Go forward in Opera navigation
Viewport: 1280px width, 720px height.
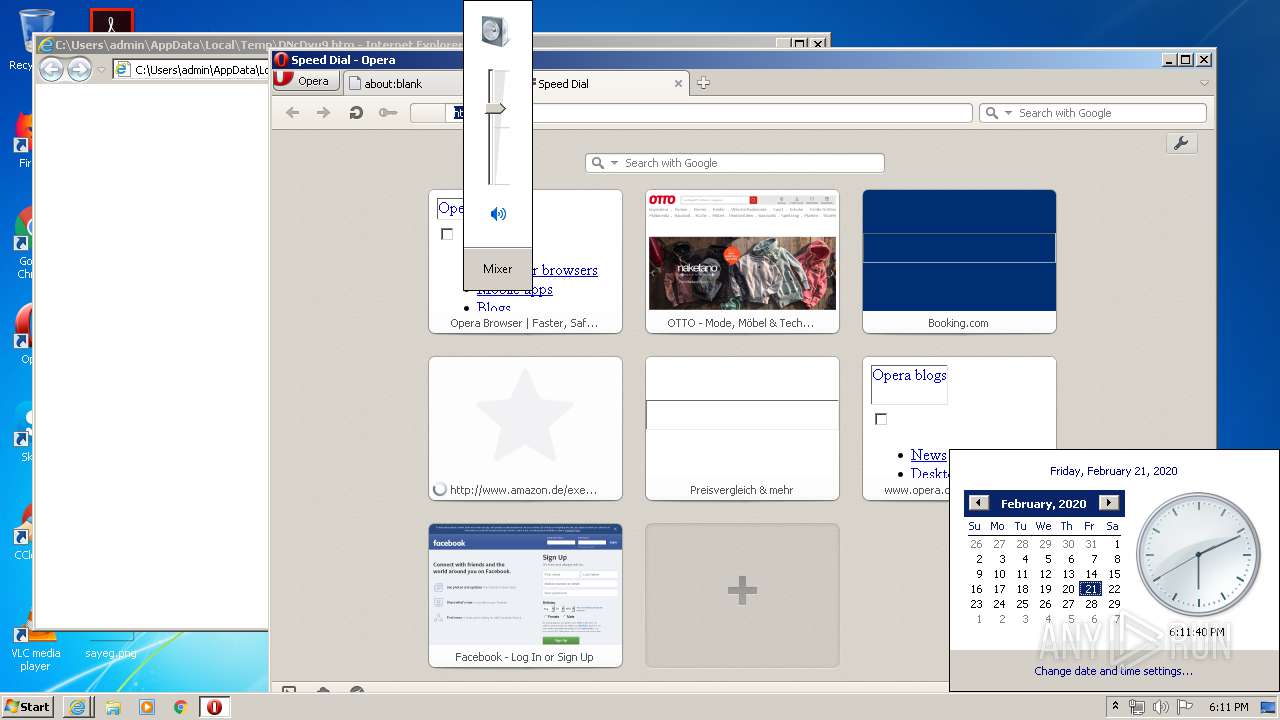[323, 113]
